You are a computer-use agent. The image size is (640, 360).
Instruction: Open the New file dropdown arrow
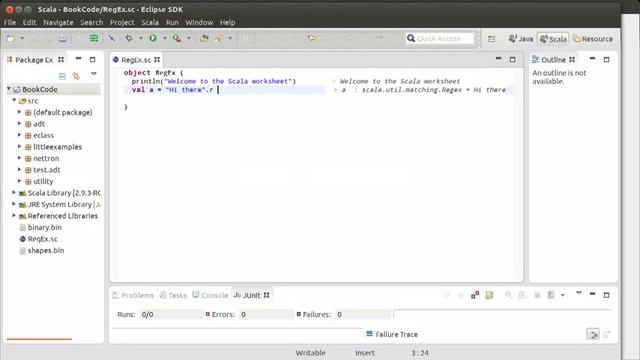tap(22, 38)
